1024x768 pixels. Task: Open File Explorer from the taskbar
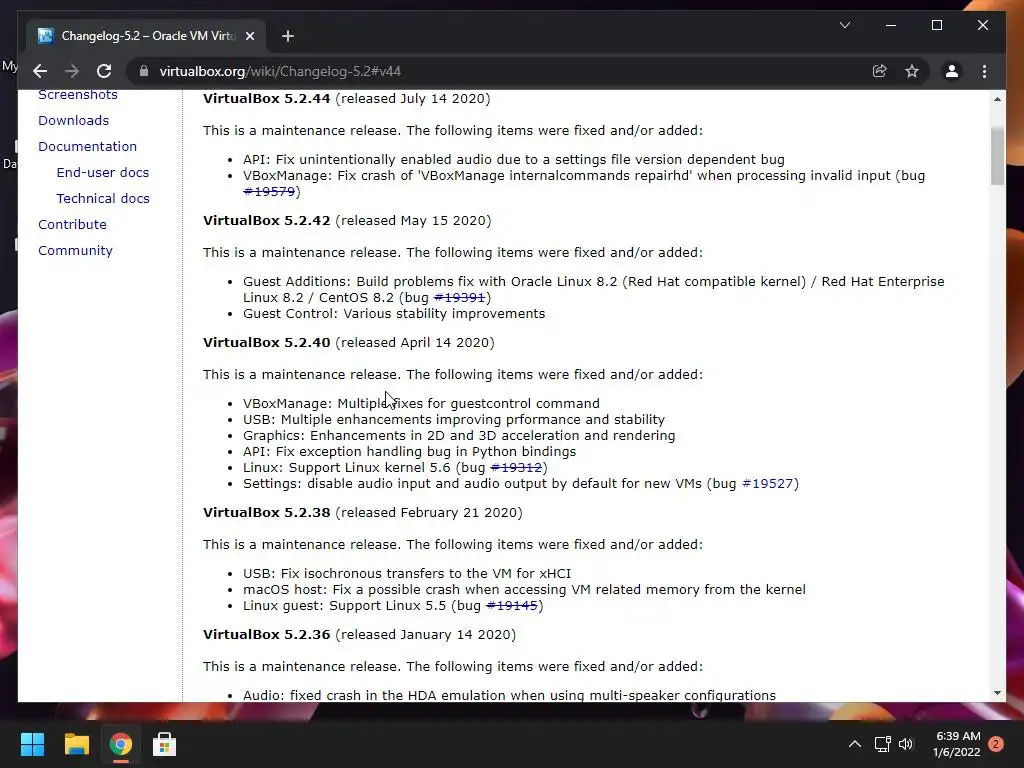[x=76, y=744]
